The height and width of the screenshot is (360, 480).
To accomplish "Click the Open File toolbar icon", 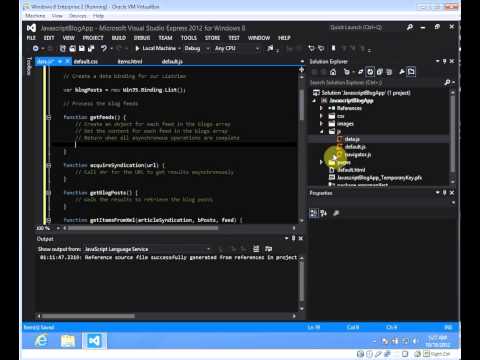I will (x=72, y=49).
